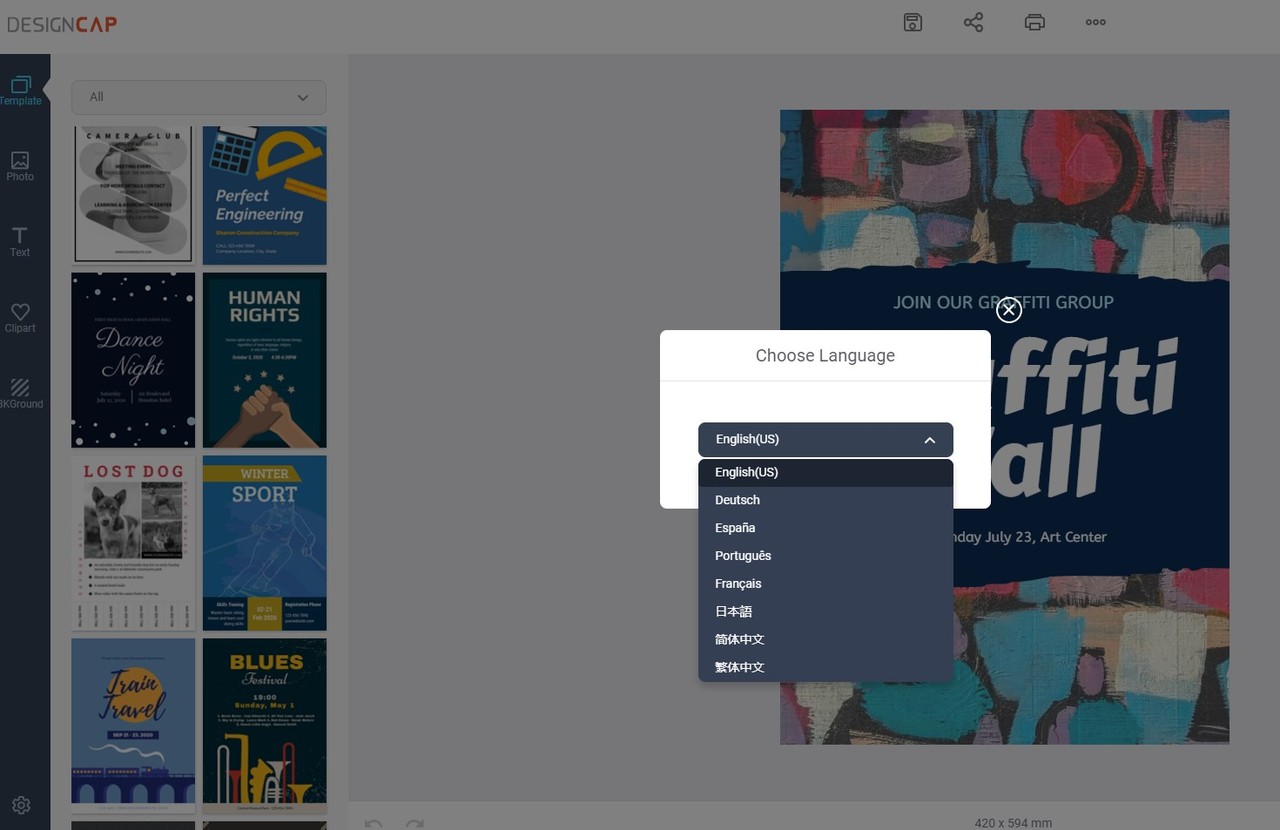Pick the Lost Dog poster template

[x=133, y=543]
